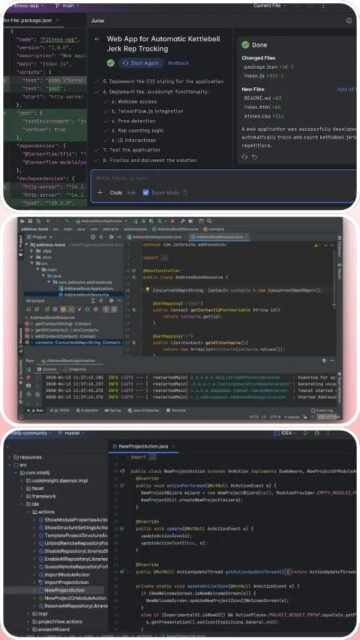The width and height of the screenshot is (360, 640).
Task: Select AddressBookResource class in project tree
Action: 83,294
